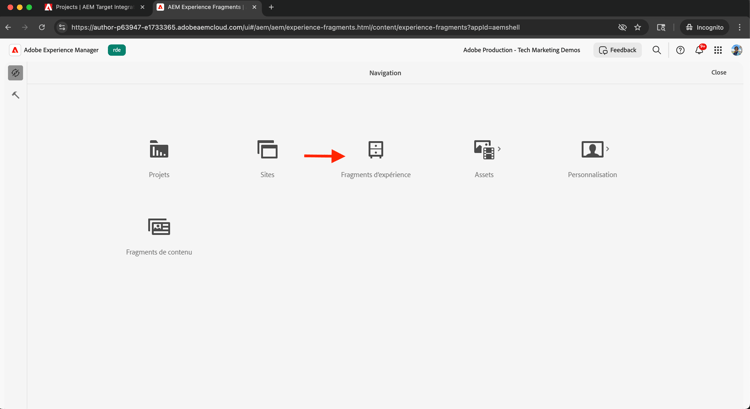Open a new browser tab
Screen dimensions: 750x409
coord(271,7)
